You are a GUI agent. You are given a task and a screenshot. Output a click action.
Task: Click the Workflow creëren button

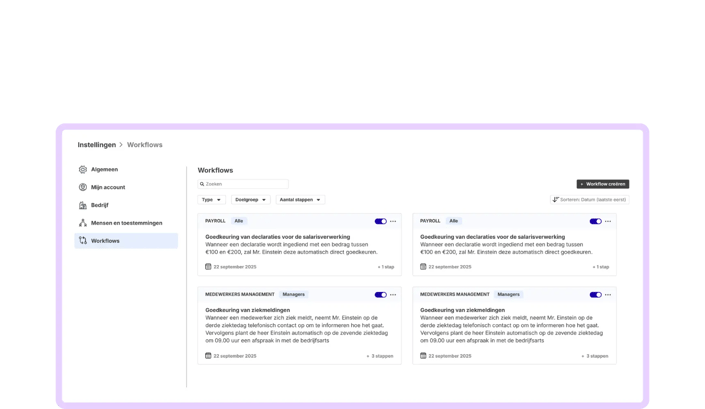603,184
